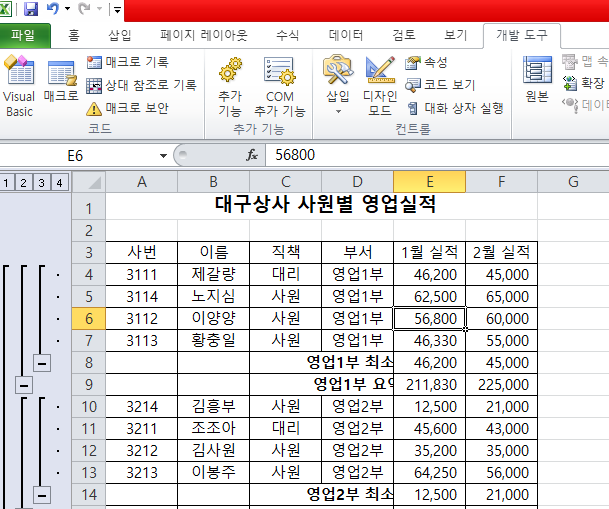The height and width of the screenshot is (509, 609).
Task: Show outline level 2
Action: (x=23, y=182)
